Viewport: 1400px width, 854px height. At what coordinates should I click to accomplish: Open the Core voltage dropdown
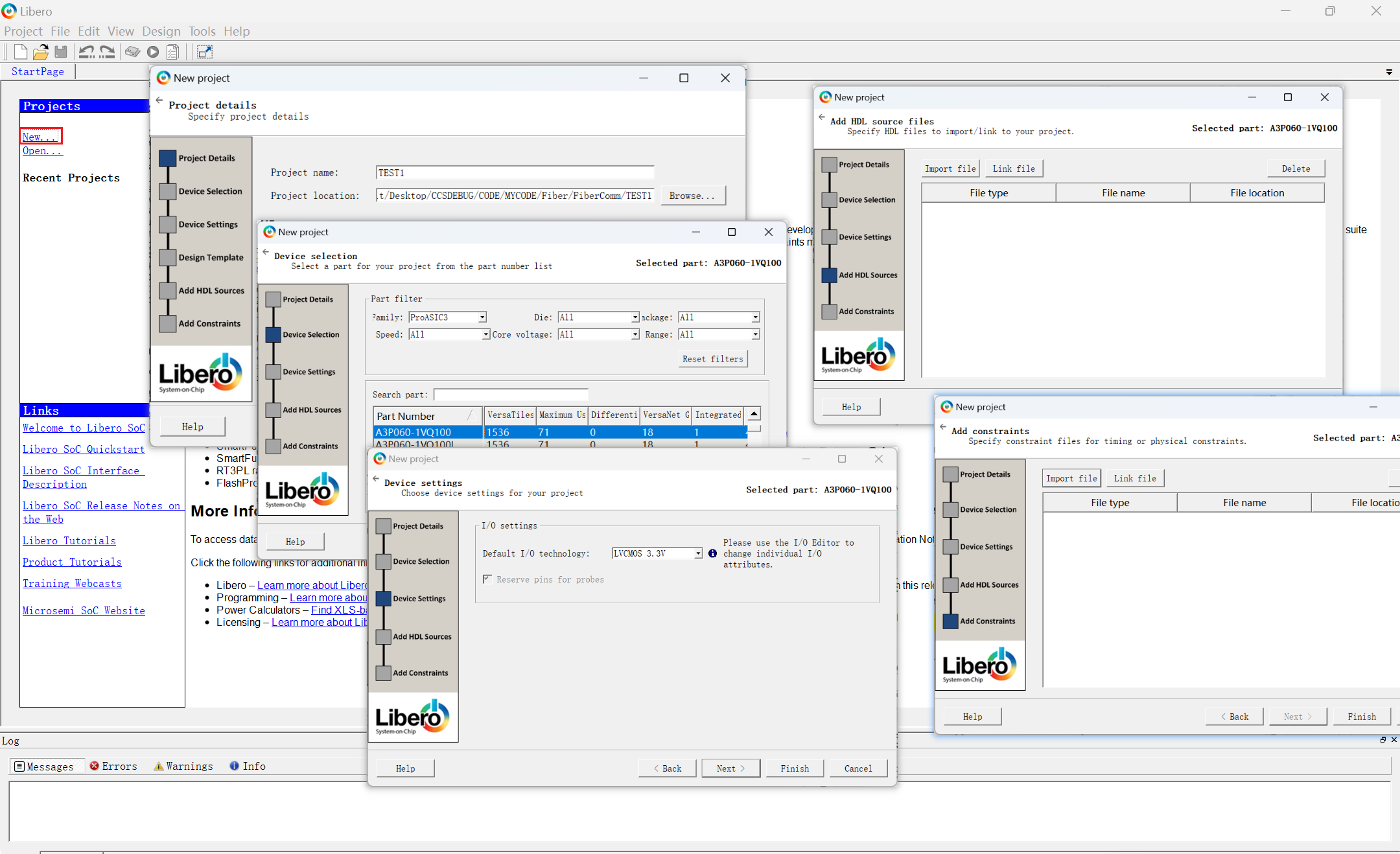pos(635,334)
